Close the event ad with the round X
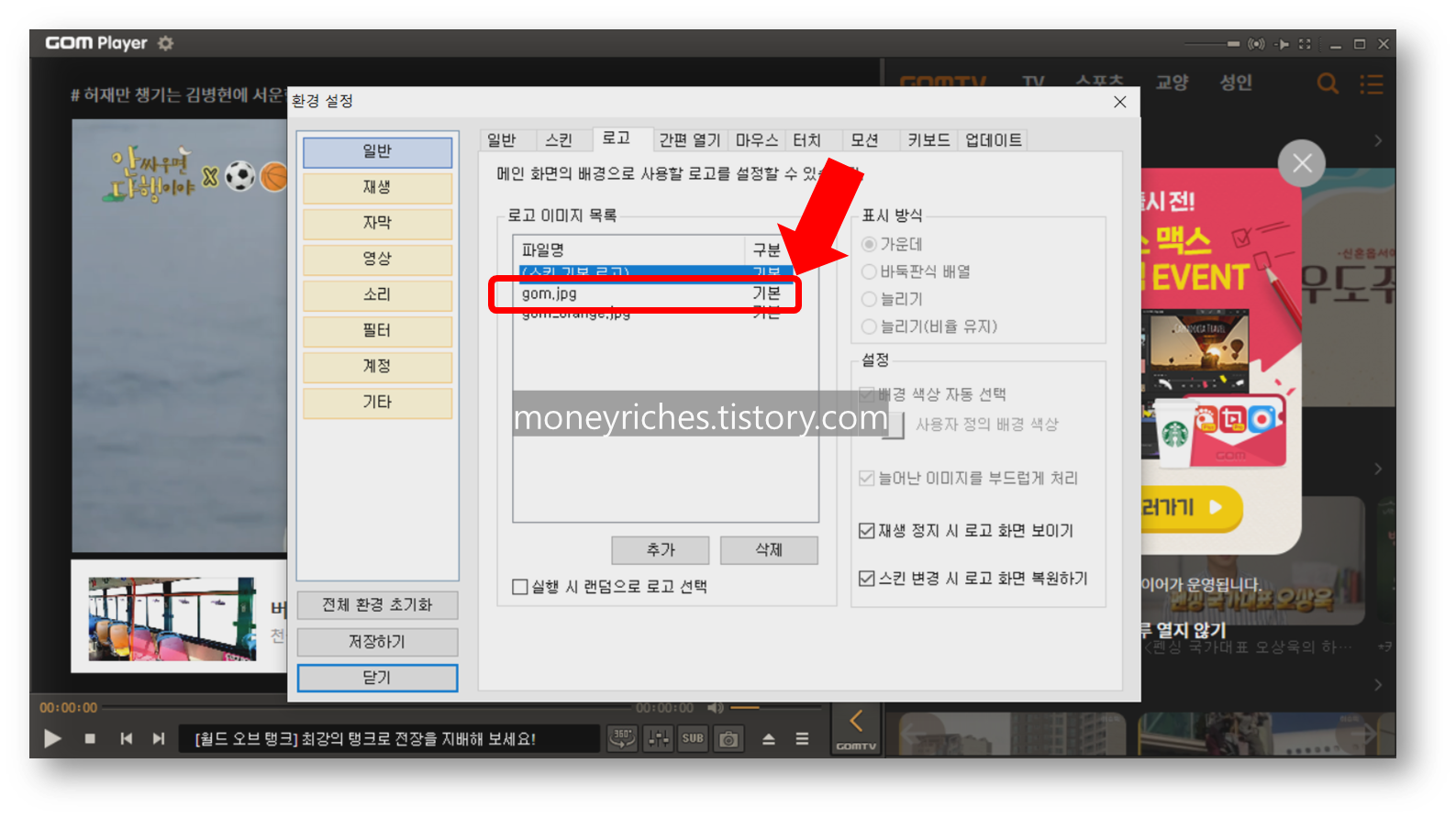 [1302, 163]
